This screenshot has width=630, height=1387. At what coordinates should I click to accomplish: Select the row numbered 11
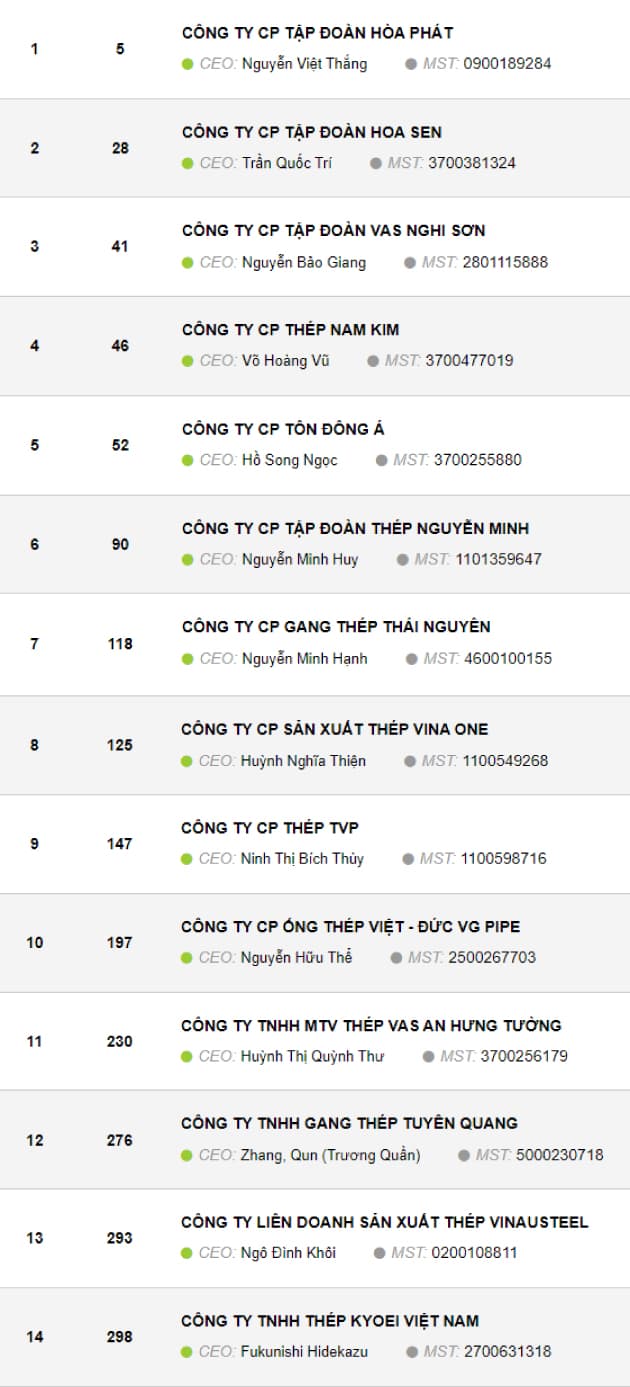coord(315,1041)
